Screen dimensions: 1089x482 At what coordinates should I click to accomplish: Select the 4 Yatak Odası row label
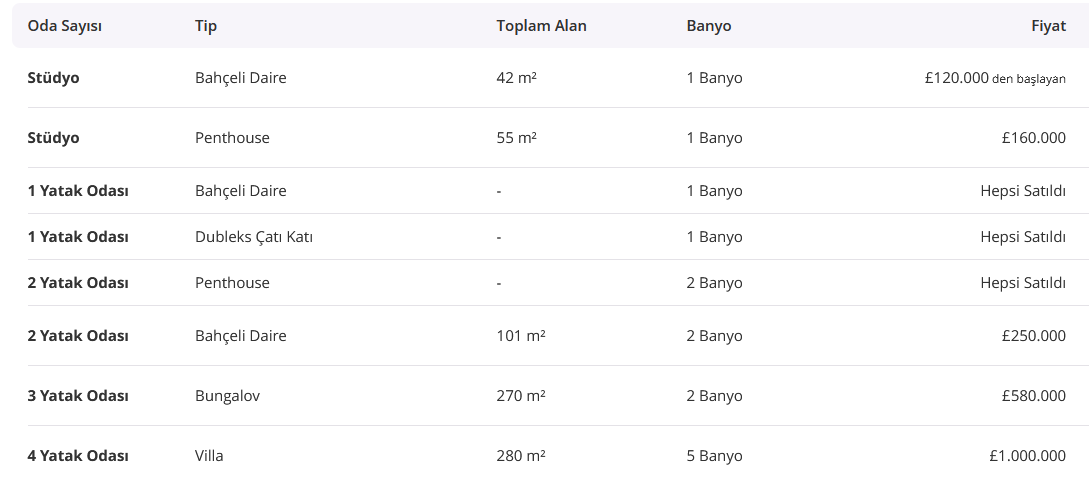pos(78,456)
